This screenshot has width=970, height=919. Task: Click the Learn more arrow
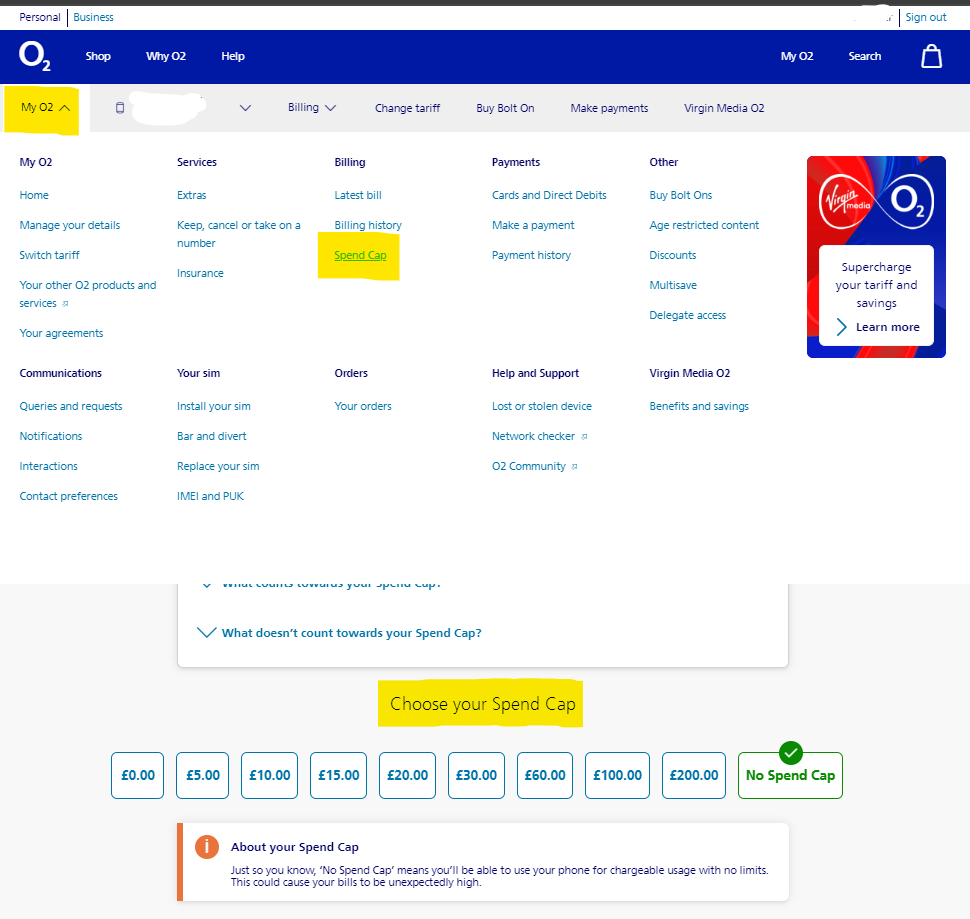point(842,327)
